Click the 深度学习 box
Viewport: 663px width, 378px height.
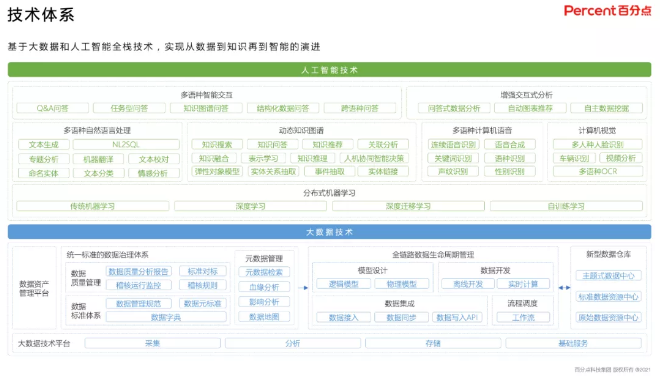click(250, 206)
